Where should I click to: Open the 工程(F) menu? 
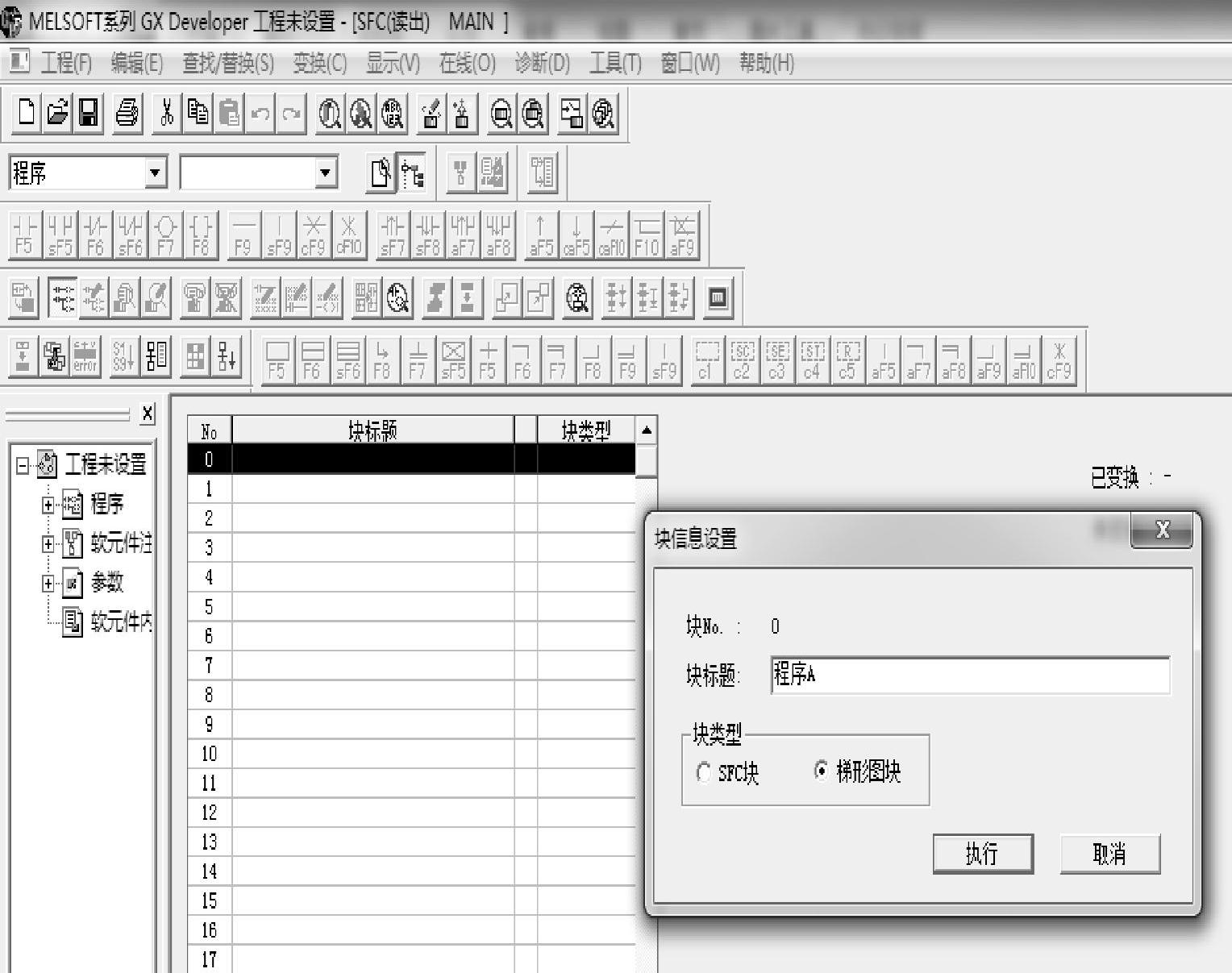[x=66, y=63]
